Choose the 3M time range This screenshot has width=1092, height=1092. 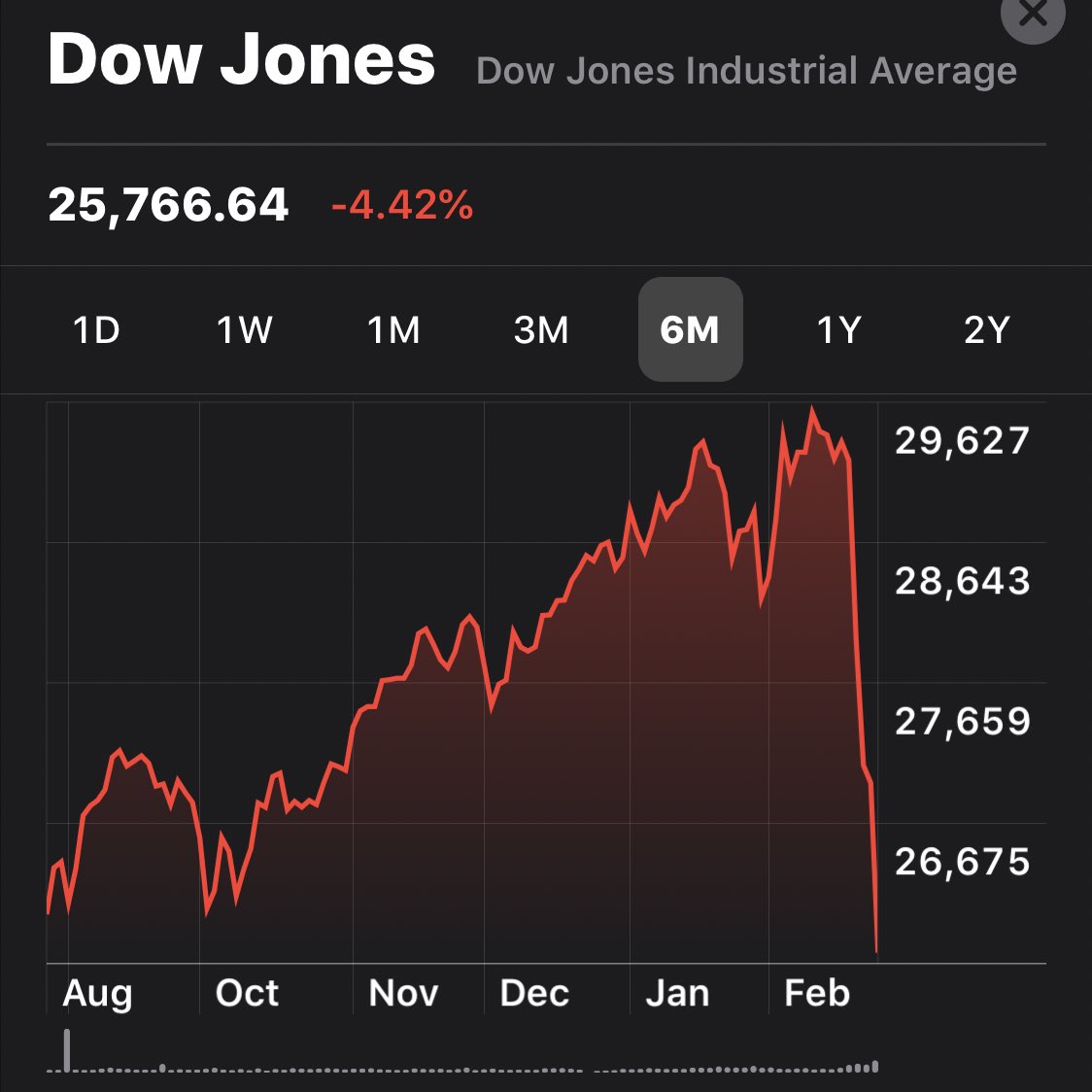click(x=541, y=330)
